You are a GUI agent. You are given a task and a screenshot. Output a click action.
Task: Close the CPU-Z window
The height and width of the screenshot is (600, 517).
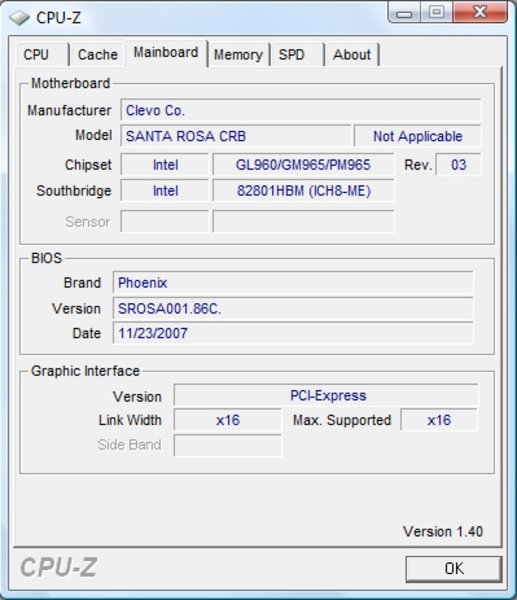(x=480, y=13)
